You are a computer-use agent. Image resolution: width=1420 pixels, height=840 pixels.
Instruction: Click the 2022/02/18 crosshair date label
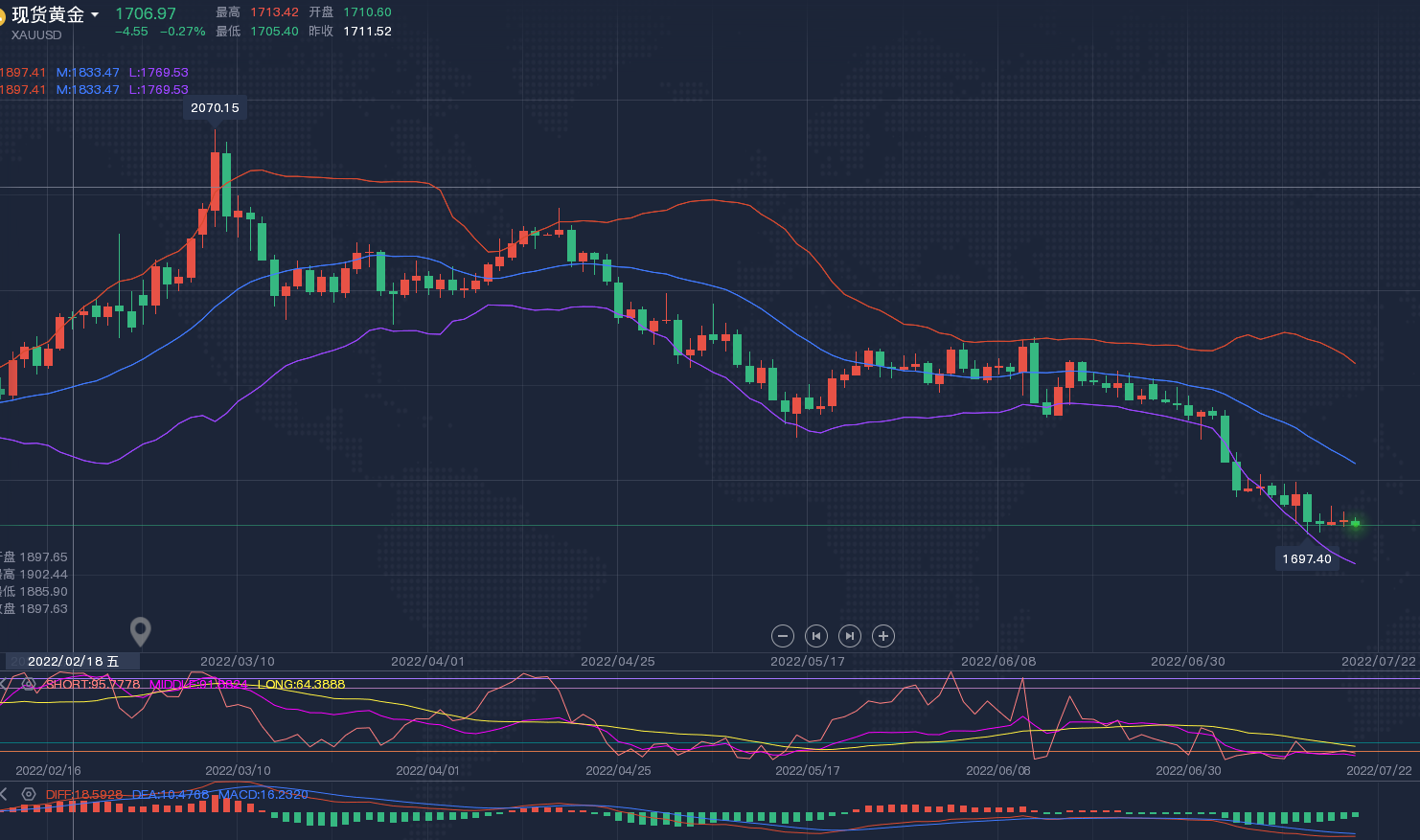click(73, 661)
